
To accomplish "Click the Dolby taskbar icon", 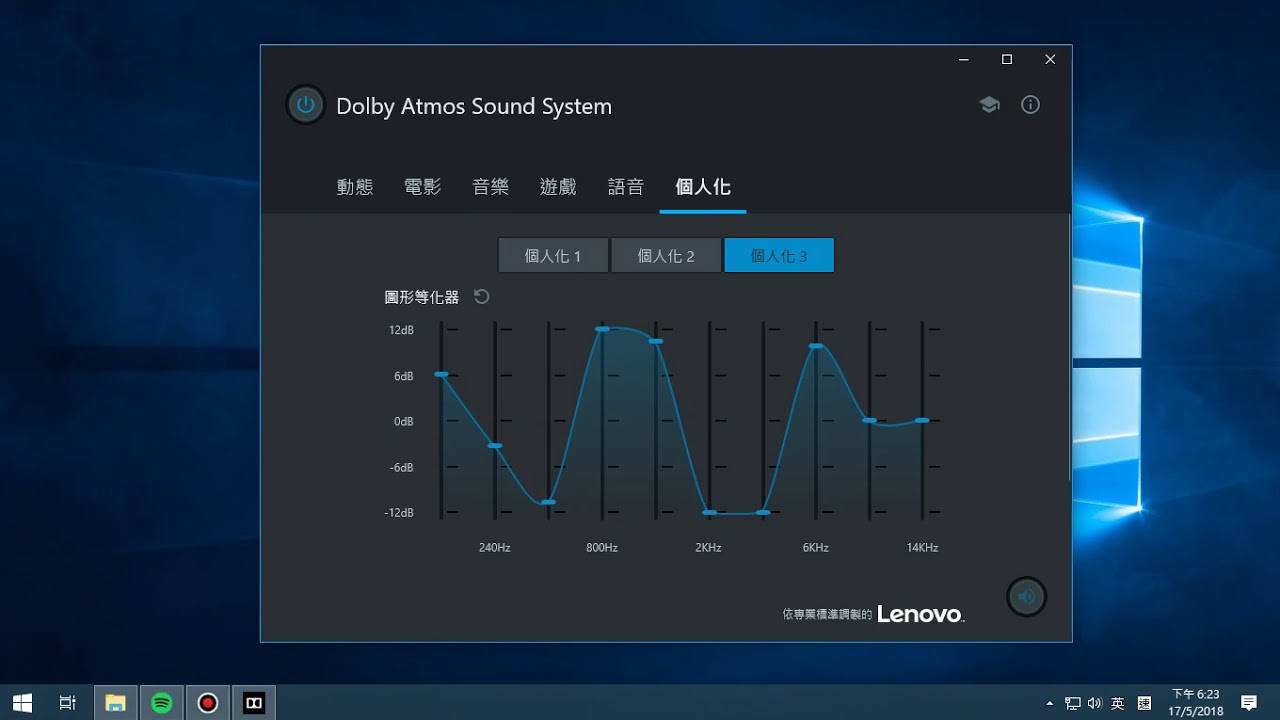I will tap(254, 703).
